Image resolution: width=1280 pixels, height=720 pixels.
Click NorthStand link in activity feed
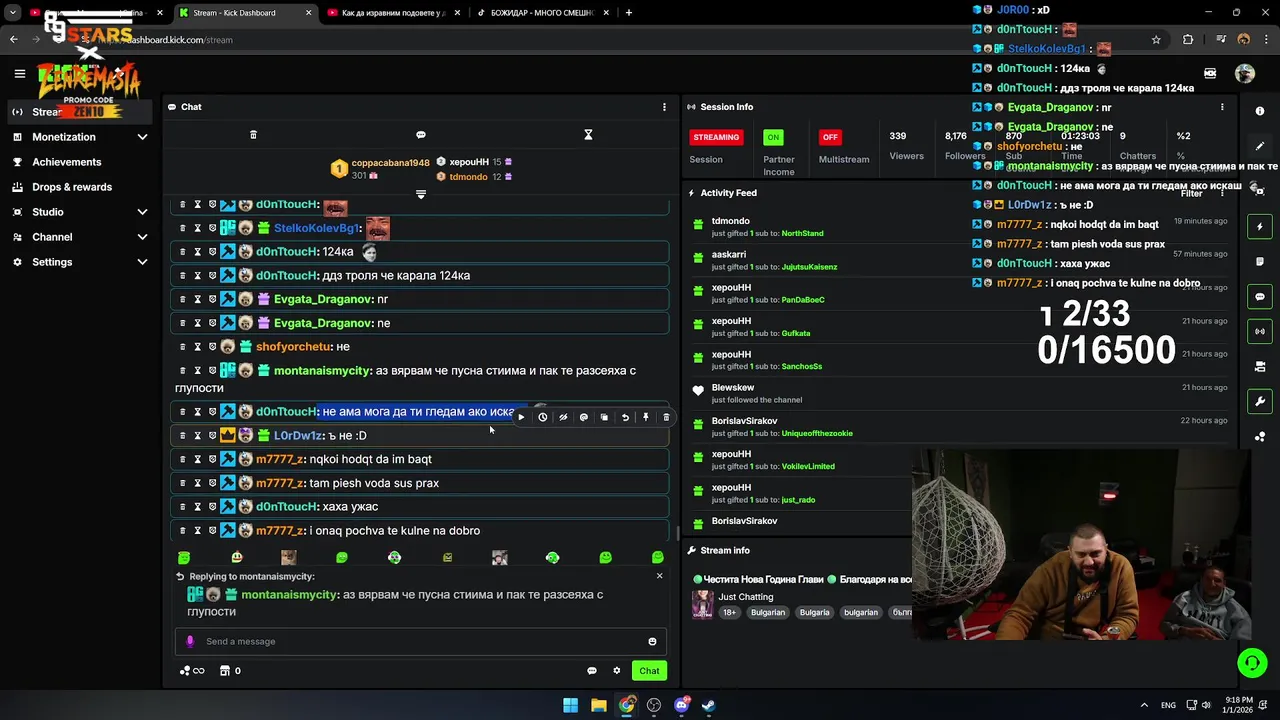tap(802, 234)
